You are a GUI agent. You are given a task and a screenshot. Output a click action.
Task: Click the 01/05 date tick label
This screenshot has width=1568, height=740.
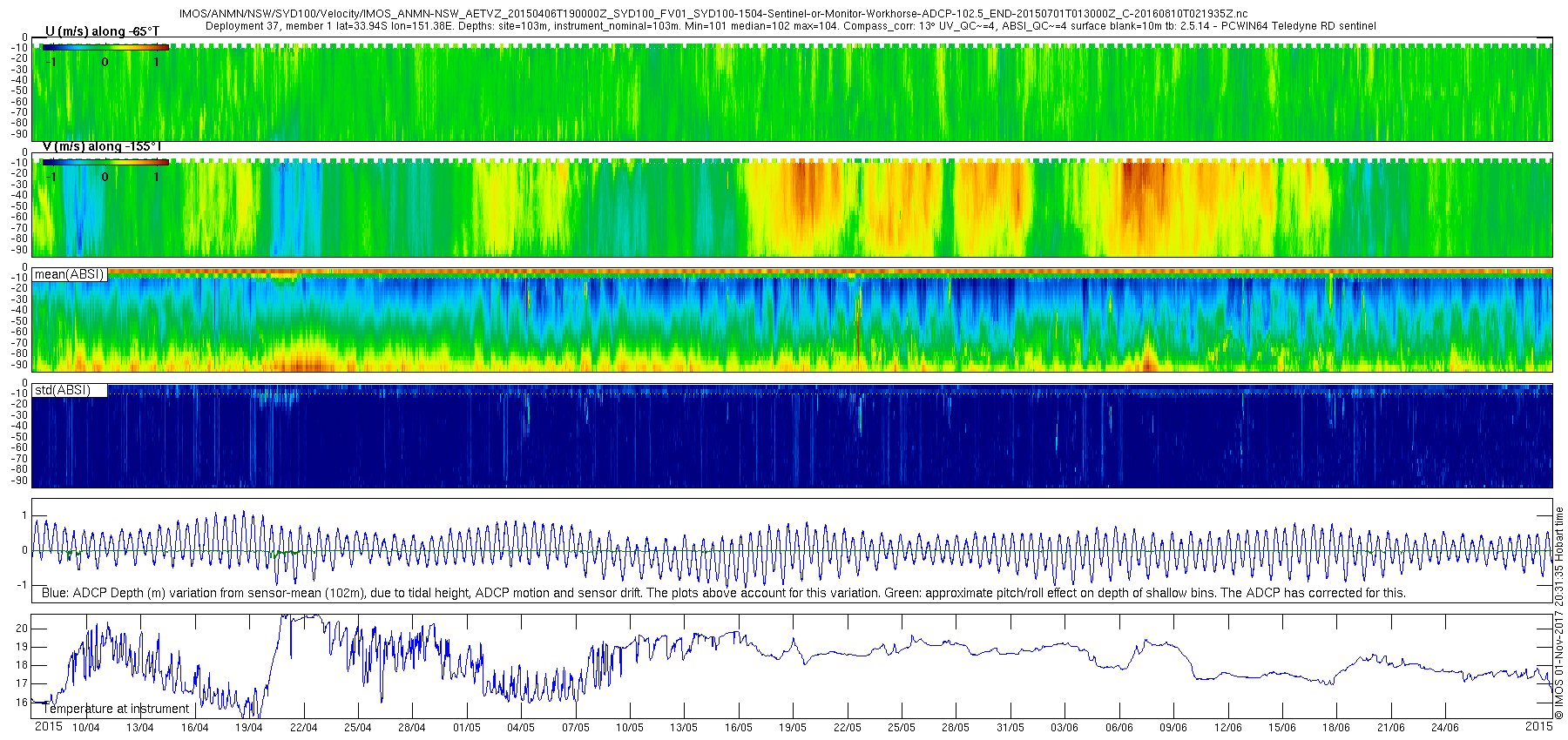(x=466, y=728)
